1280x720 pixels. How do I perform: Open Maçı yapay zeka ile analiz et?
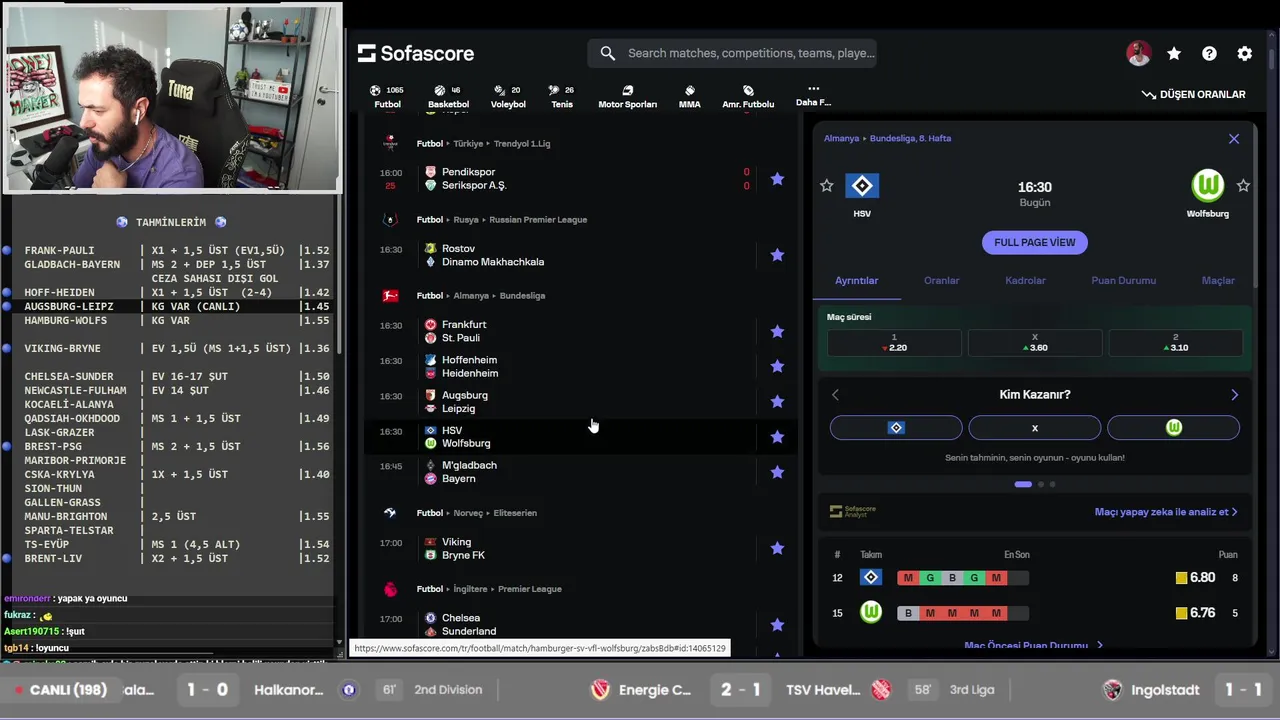pyautogui.click(x=1166, y=512)
